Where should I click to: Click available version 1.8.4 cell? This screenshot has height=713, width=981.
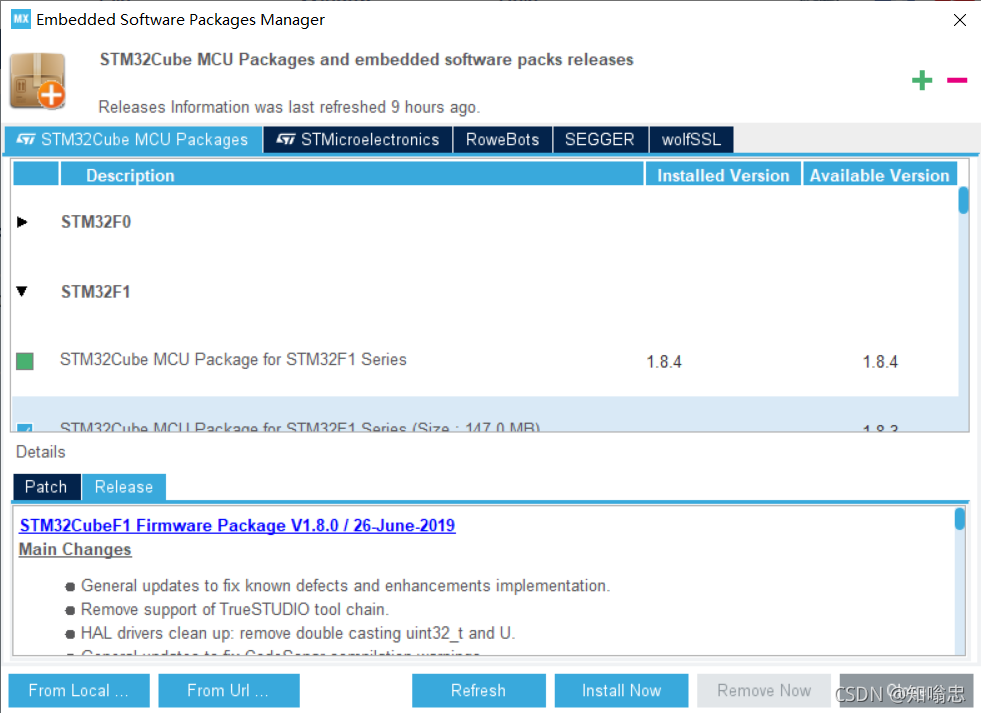[880, 362]
